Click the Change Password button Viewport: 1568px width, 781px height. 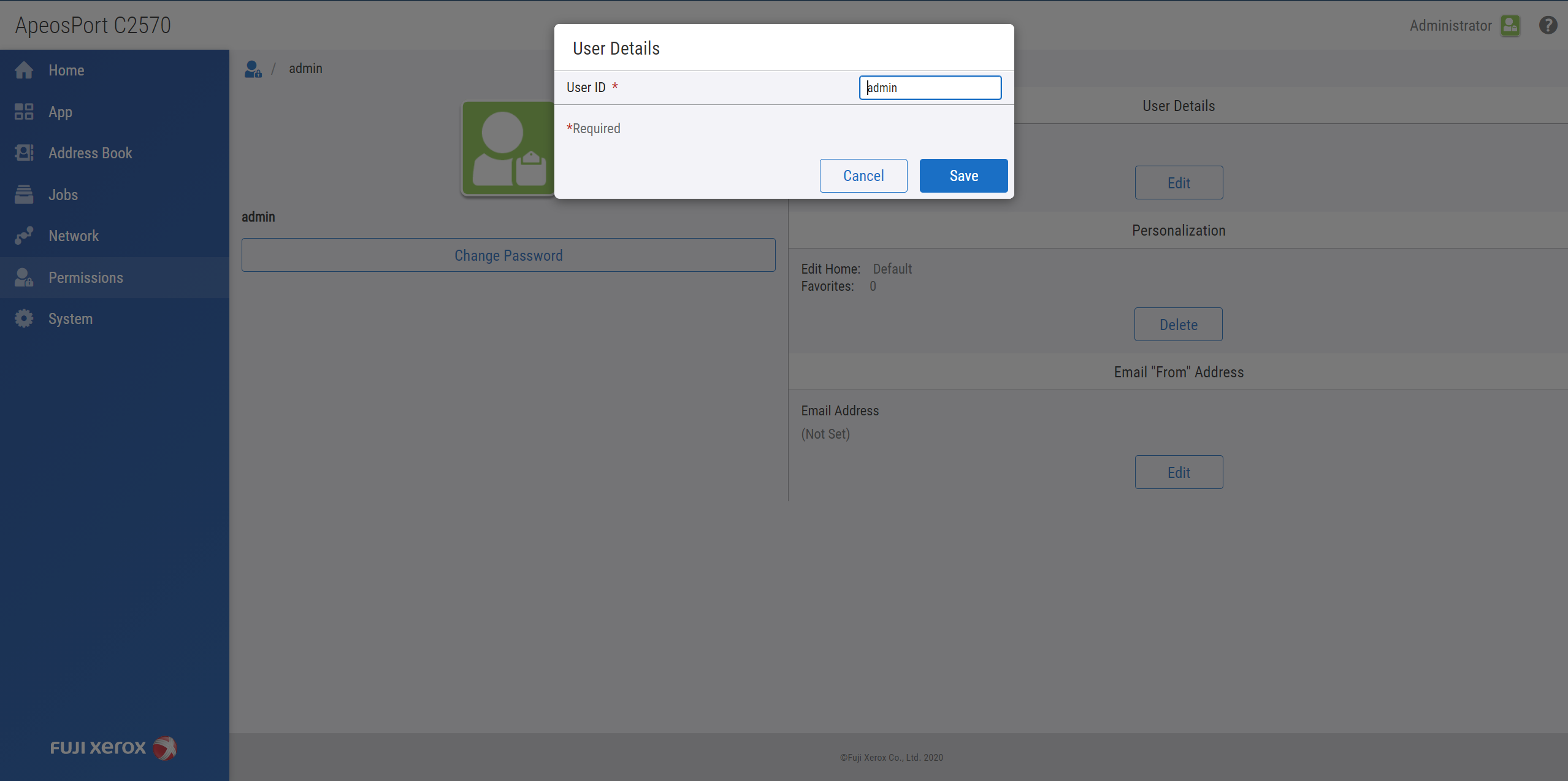click(508, 255)
